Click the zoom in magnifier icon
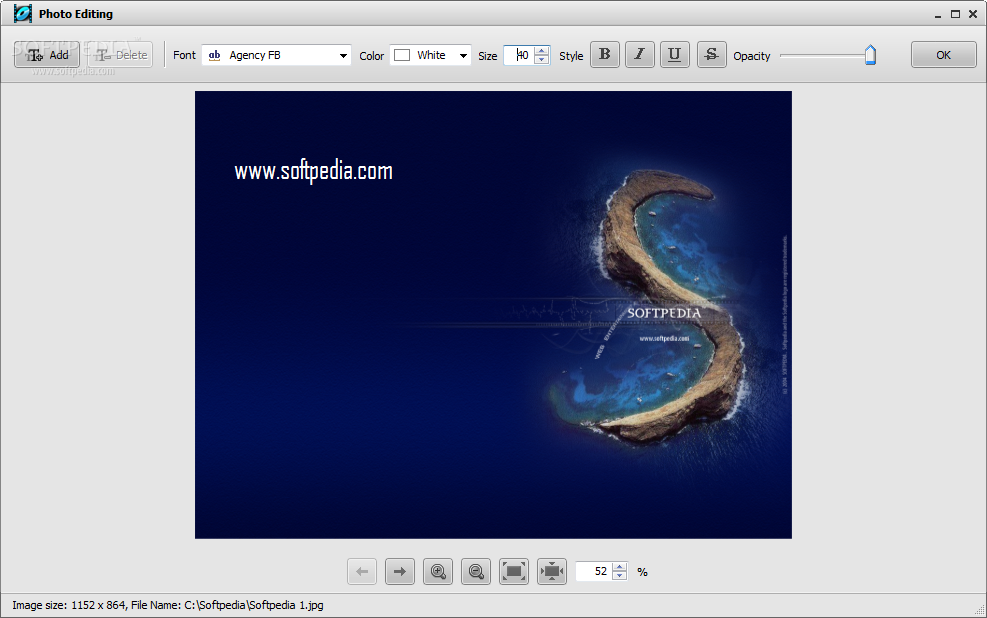 click(438, 571)
